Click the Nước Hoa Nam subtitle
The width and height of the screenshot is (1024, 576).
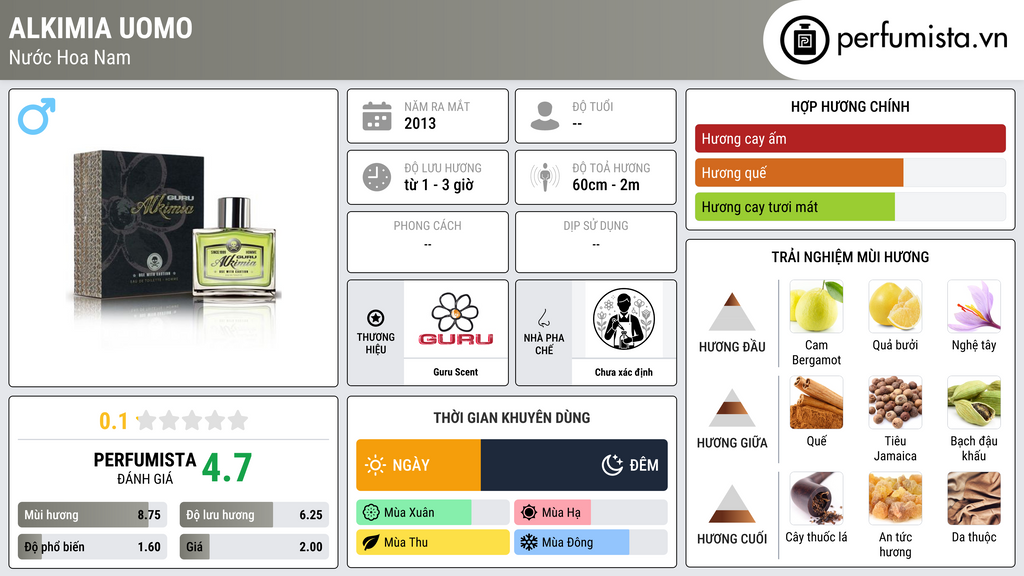tap(70, 57)
